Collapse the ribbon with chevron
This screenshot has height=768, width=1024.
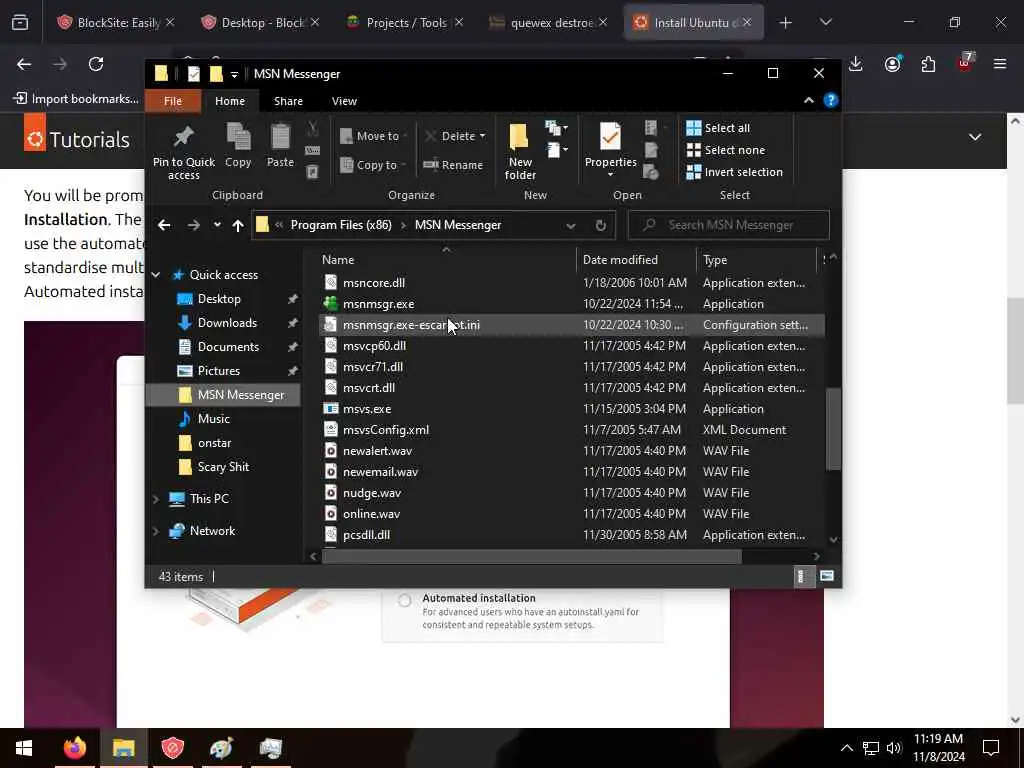808,101
